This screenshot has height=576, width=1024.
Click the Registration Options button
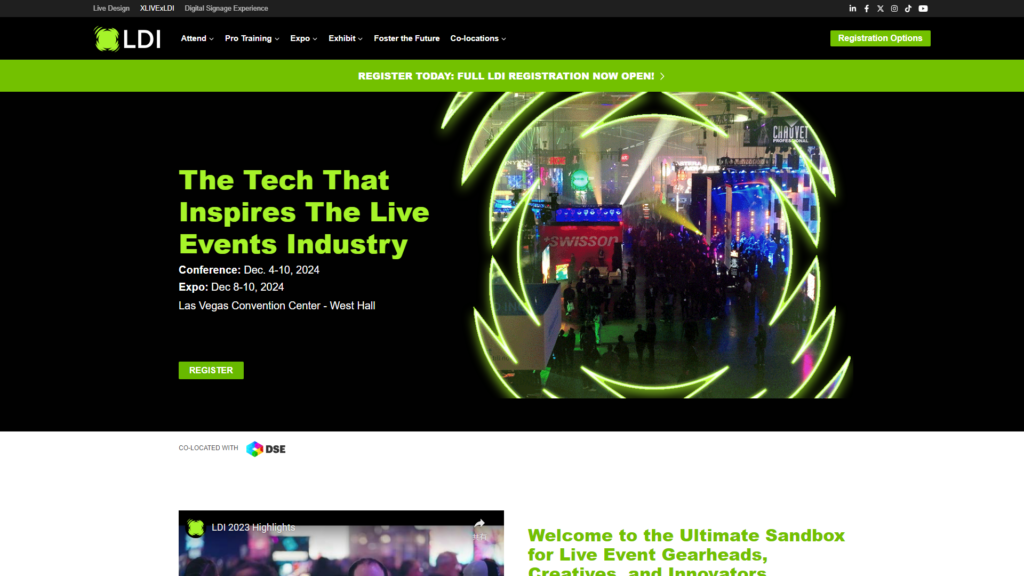(880, 38)
